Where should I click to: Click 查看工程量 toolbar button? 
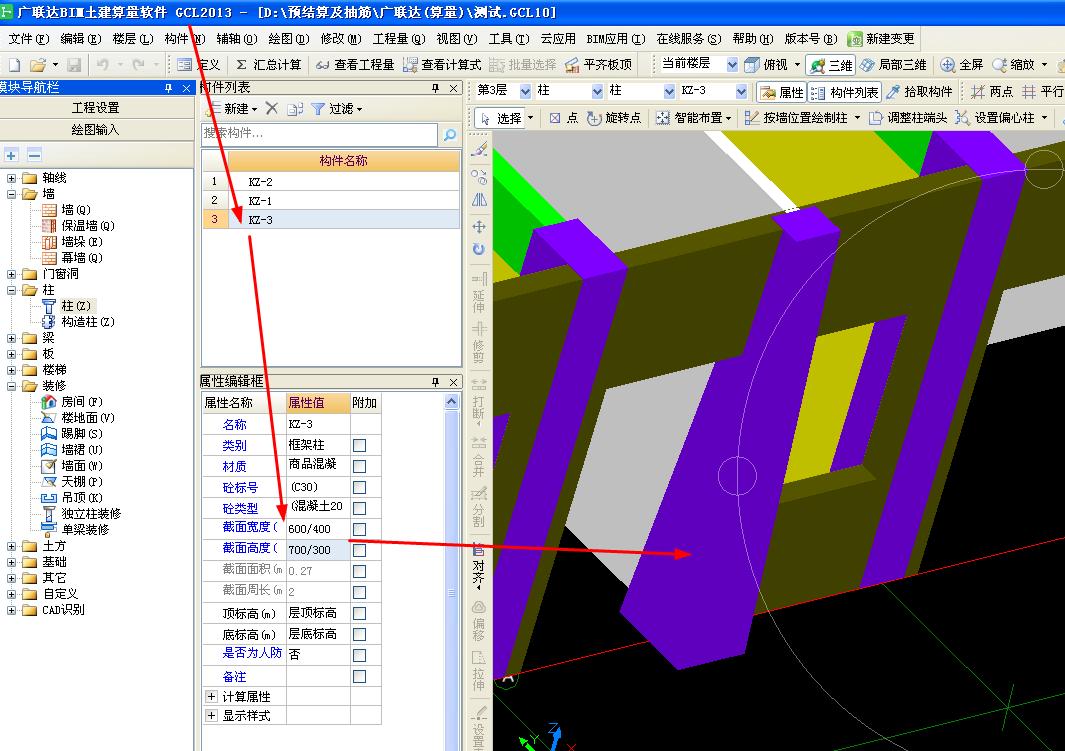tap(355, 65)
